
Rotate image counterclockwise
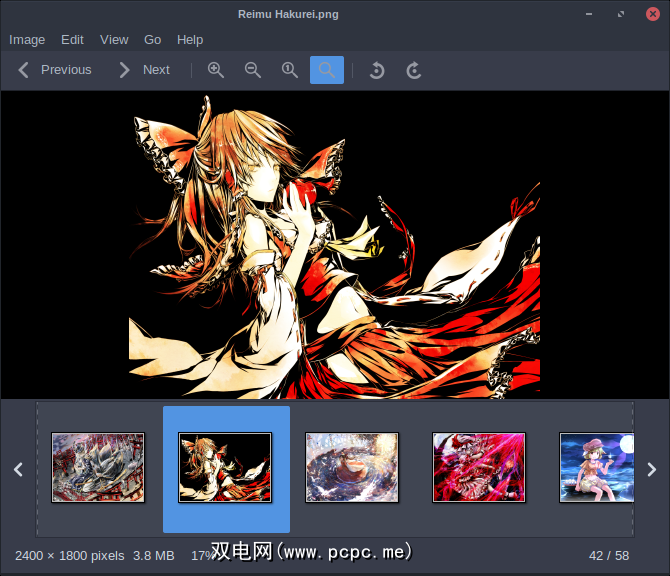(x=377, y=70)
